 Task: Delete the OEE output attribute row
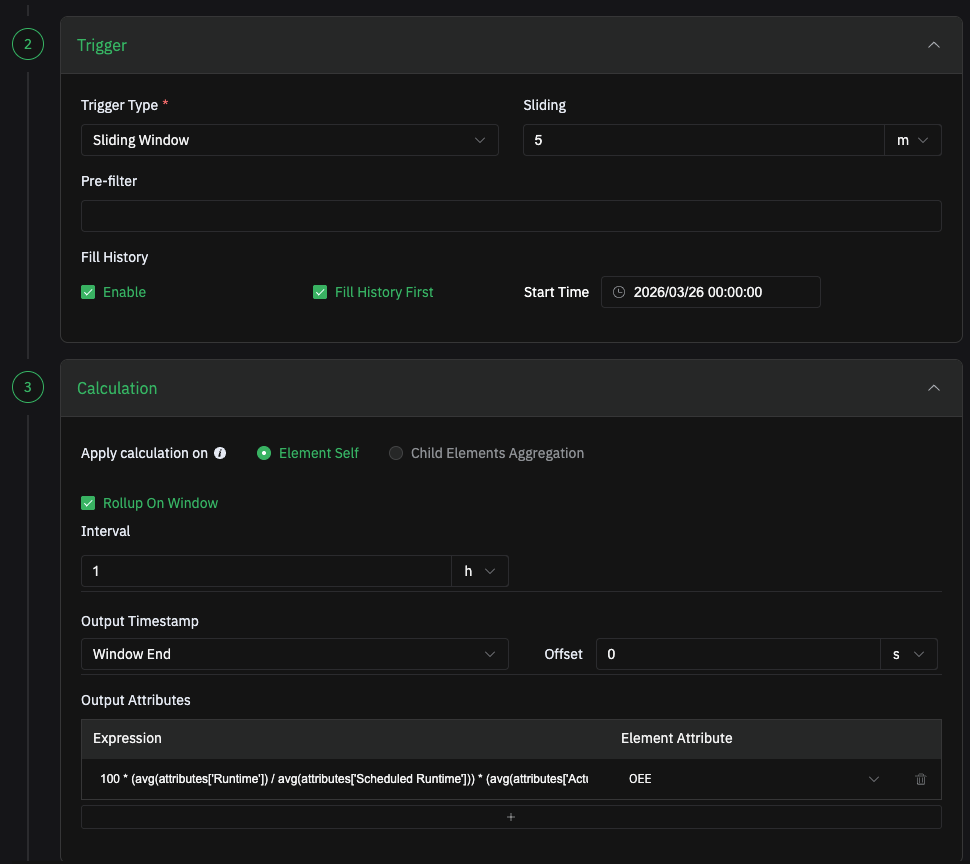(921, 779)
